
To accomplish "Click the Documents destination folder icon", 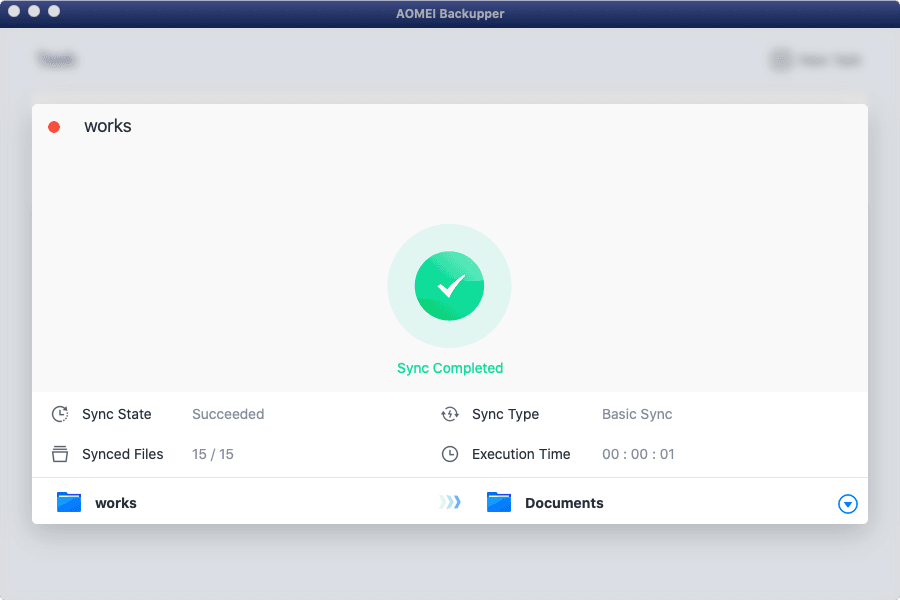I will [x=499, y=502].
